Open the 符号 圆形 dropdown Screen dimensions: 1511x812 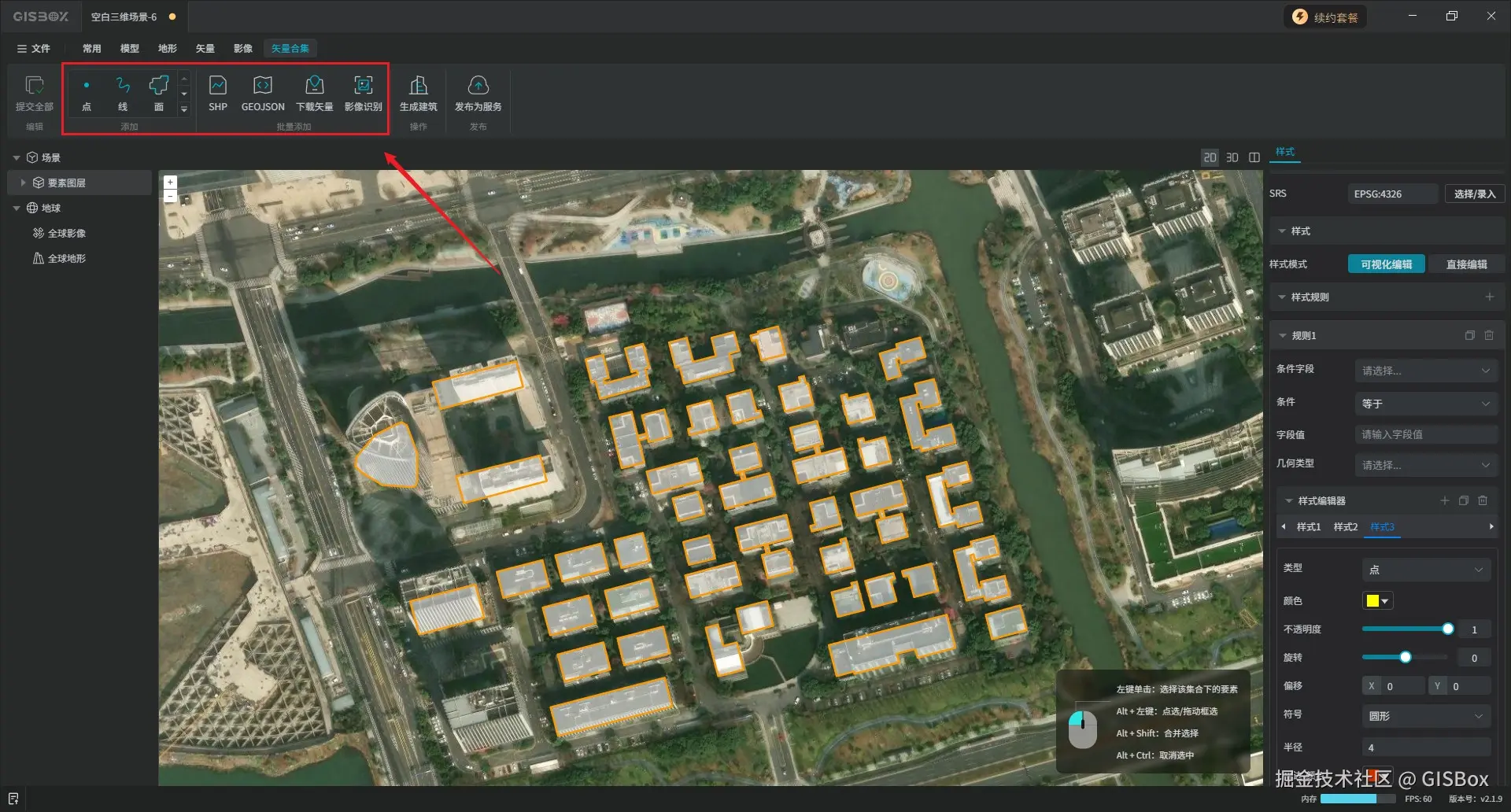point(1426,716)
